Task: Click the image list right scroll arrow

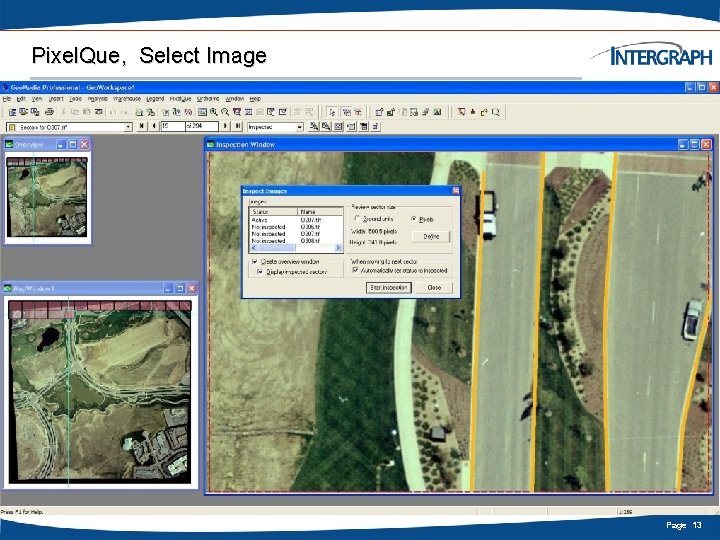Action: pos(338,248)
